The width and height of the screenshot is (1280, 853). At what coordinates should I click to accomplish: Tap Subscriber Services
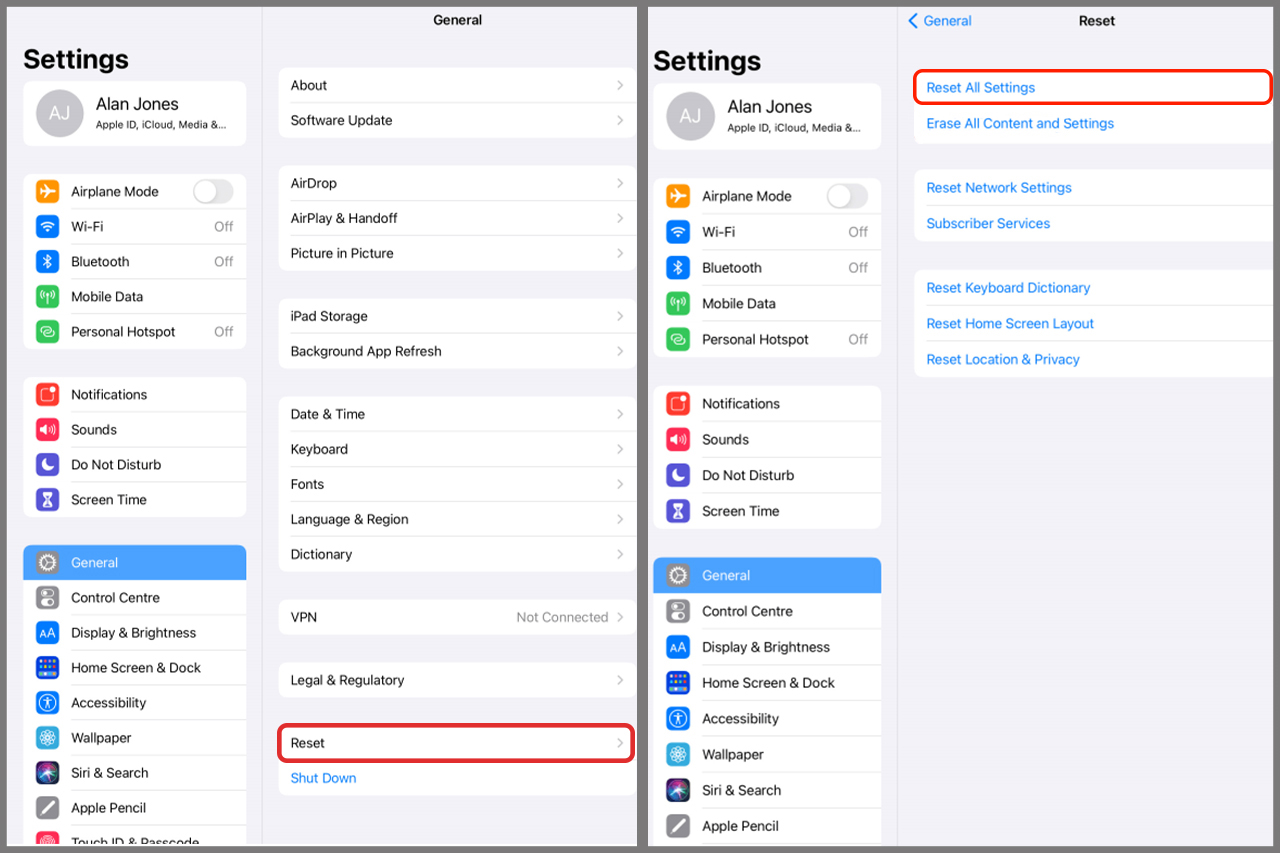[x=1093, y=223]
